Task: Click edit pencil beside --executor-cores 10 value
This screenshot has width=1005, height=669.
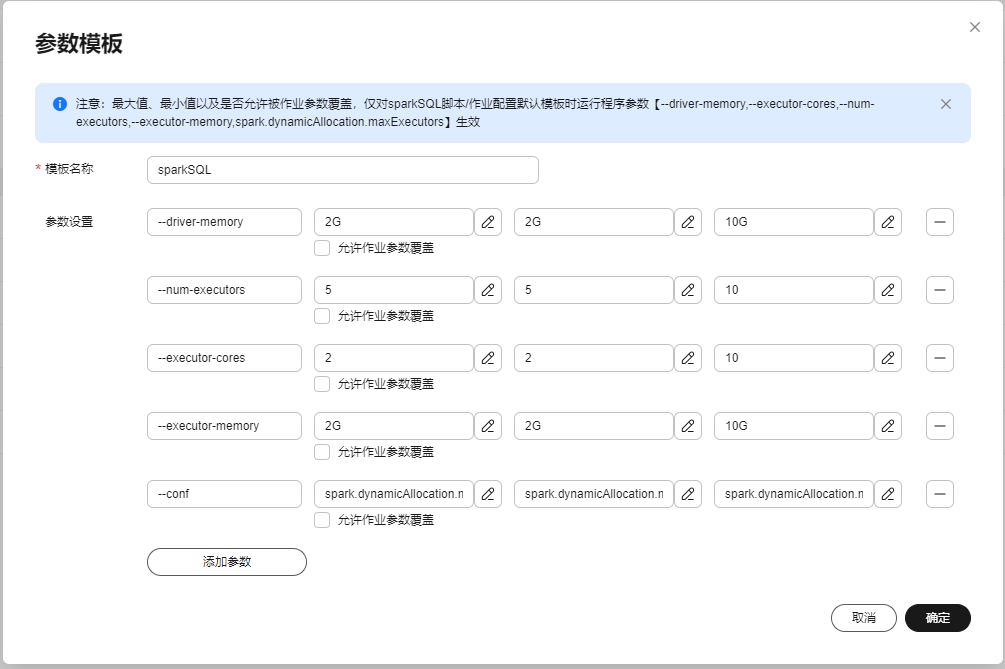Action: tap(888, 358)
